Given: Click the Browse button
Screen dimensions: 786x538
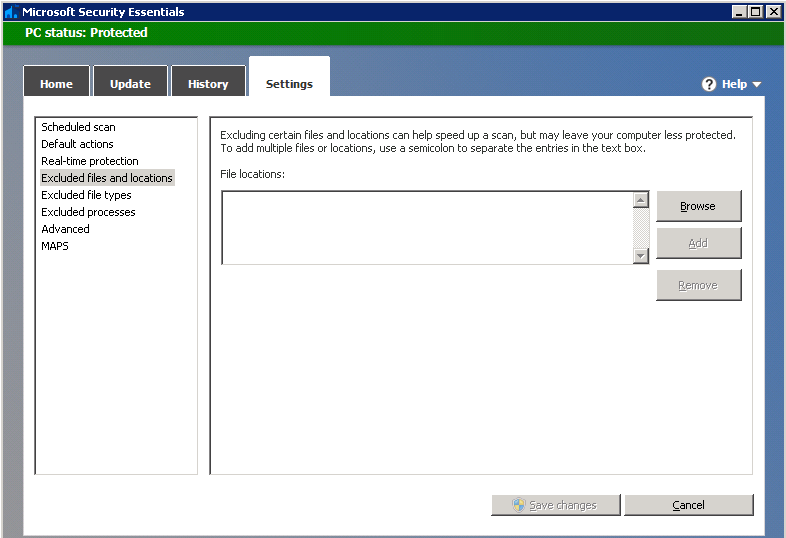Looking at the screenshot, I should [698, 206].
